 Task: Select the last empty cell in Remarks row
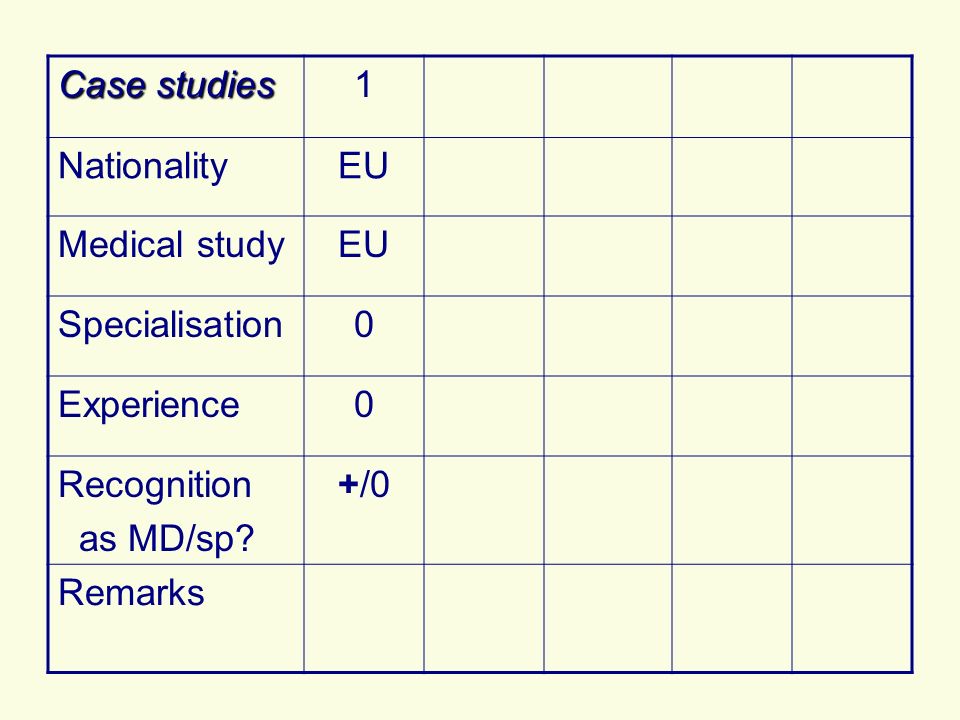click(x=852, y=618)
